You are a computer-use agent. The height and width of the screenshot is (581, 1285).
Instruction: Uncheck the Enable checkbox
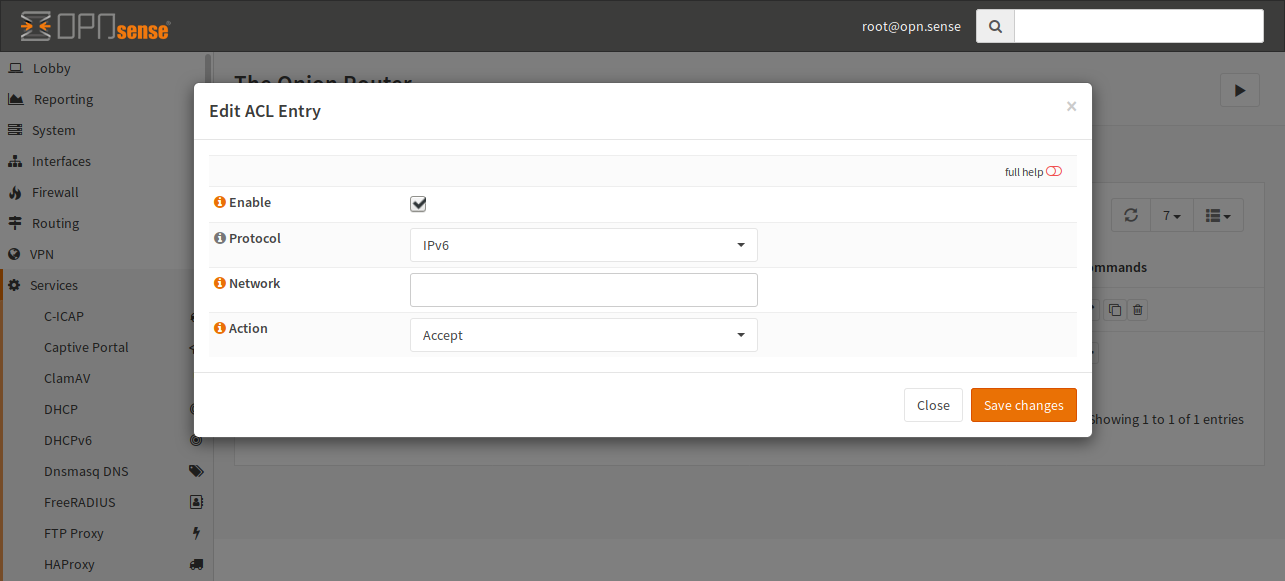tap(418, 204)
